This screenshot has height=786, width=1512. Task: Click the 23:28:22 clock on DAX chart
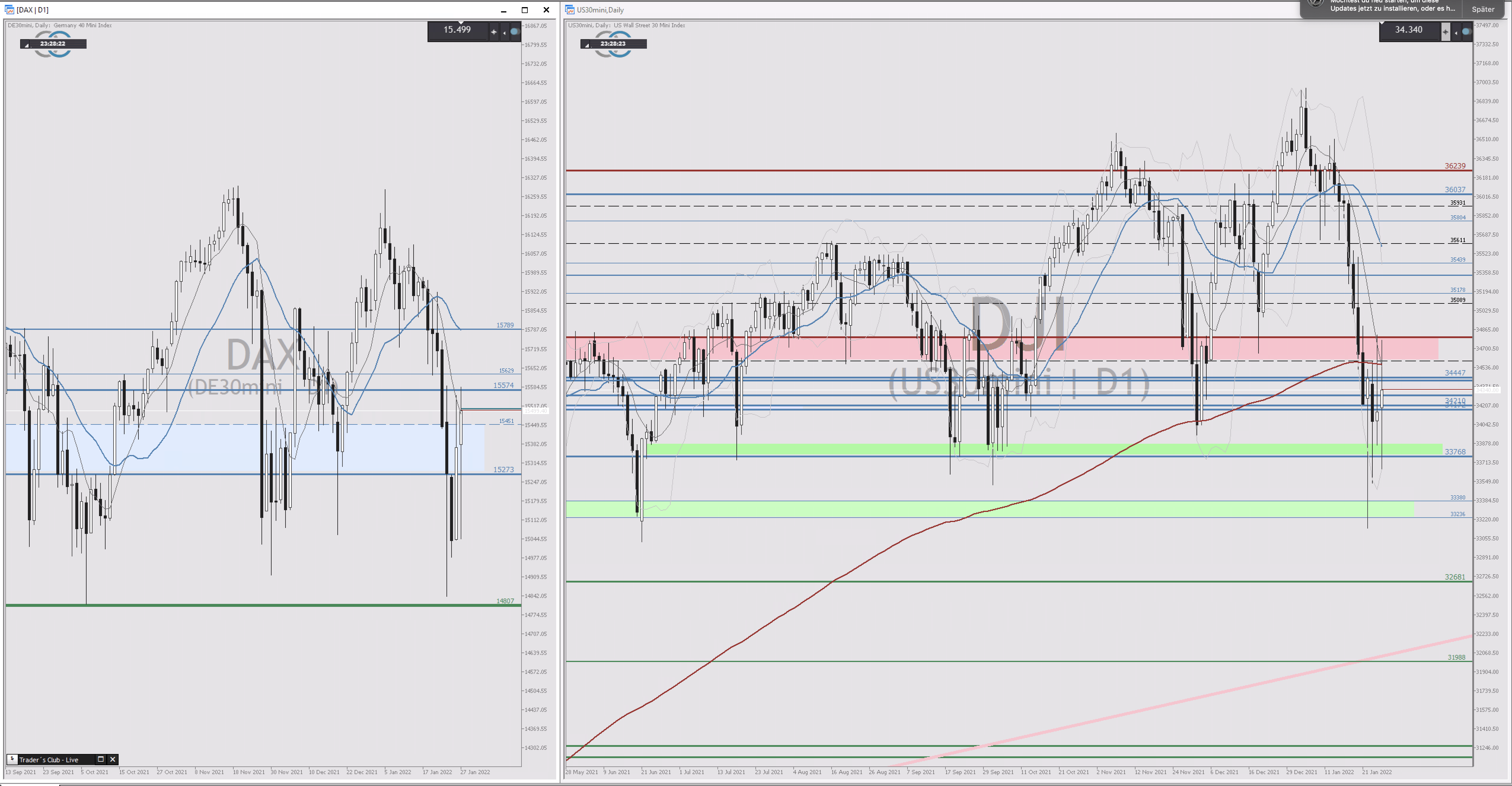point(53,44)
